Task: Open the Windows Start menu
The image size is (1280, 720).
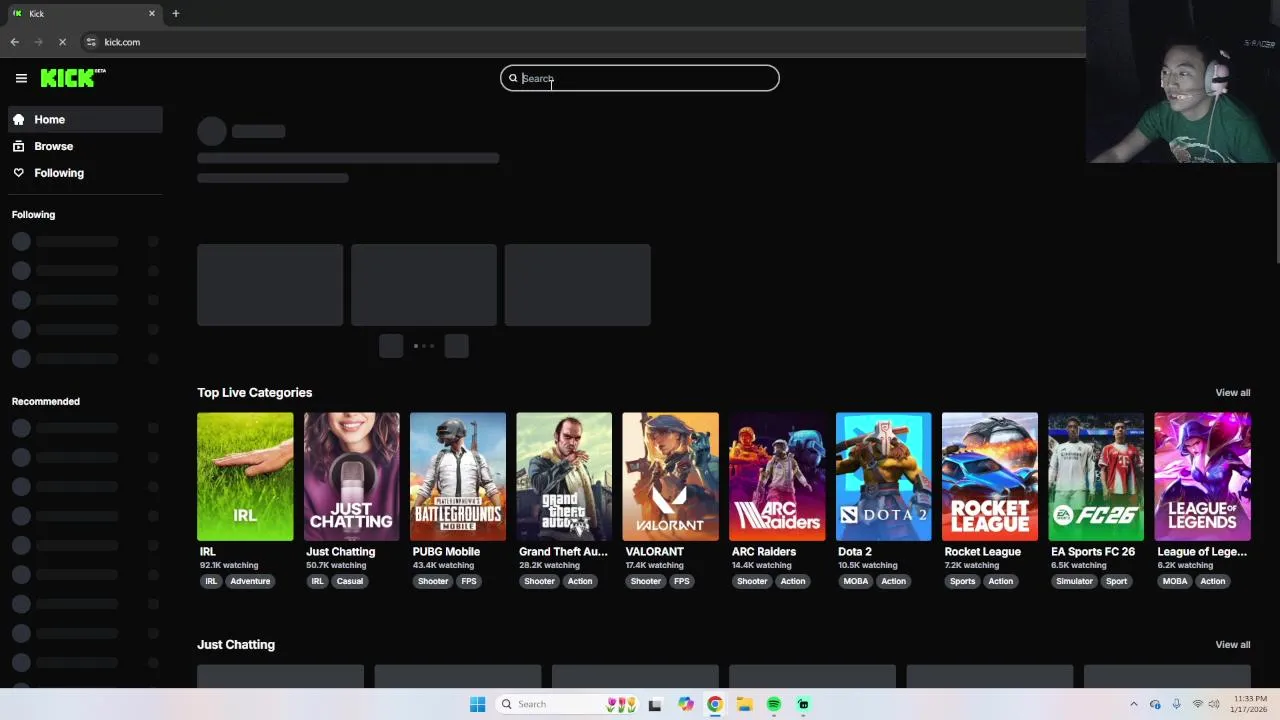Action: pyautogui.click(x=477, y=704)
